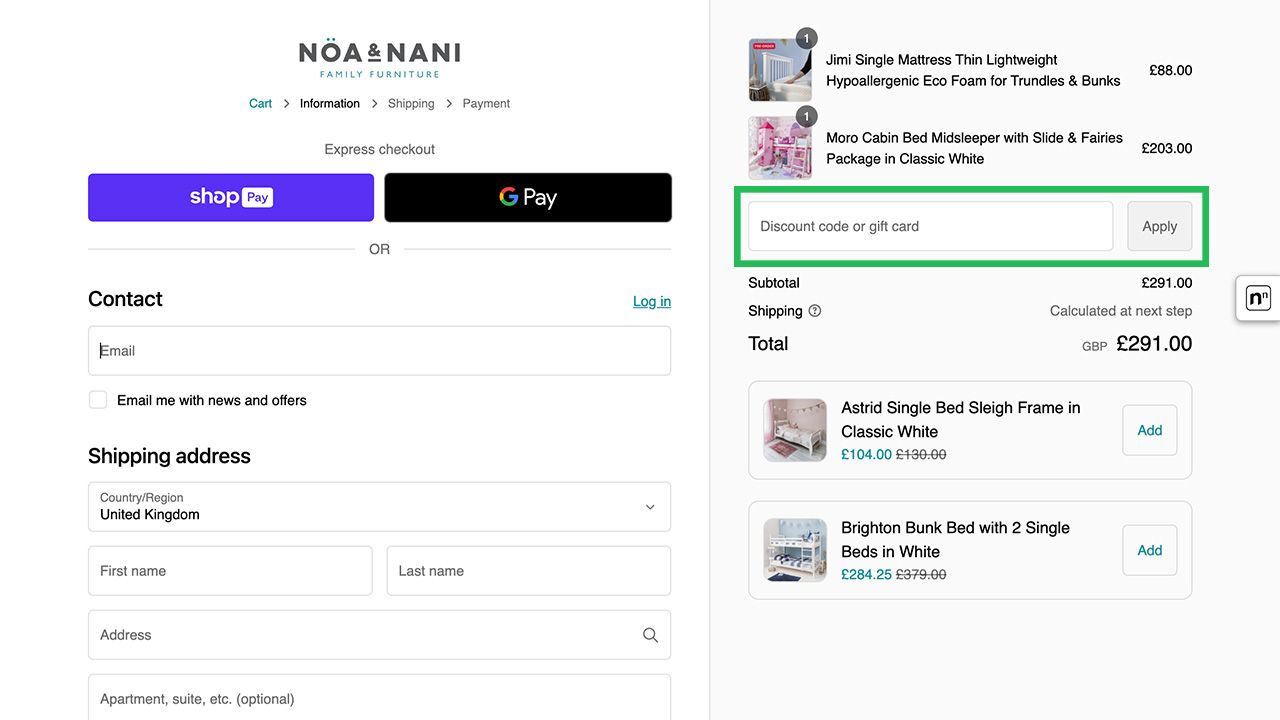Select the Shipping breadcrumb step

411,103
